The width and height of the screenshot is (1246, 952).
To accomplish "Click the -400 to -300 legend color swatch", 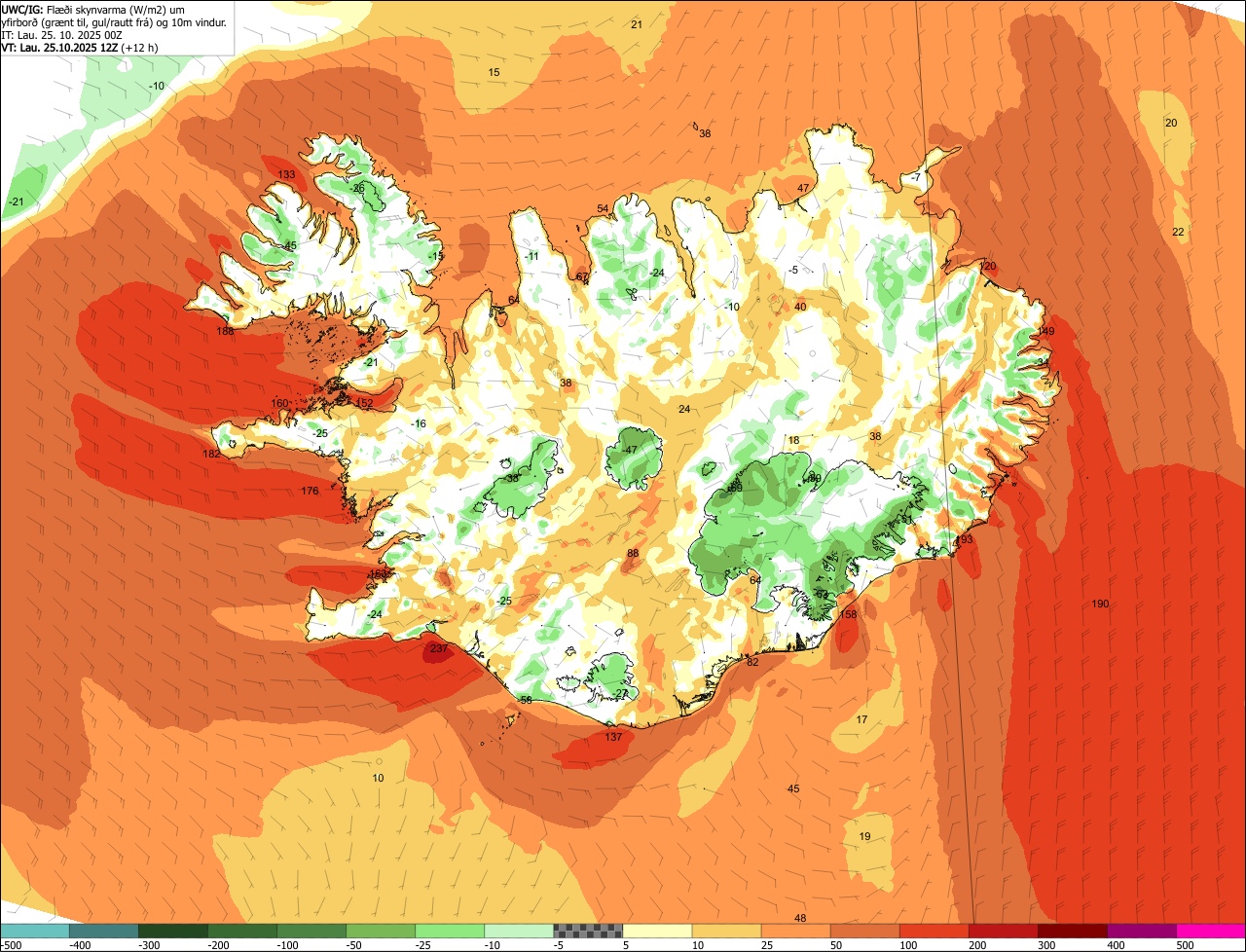I will (x=104, y=931).
